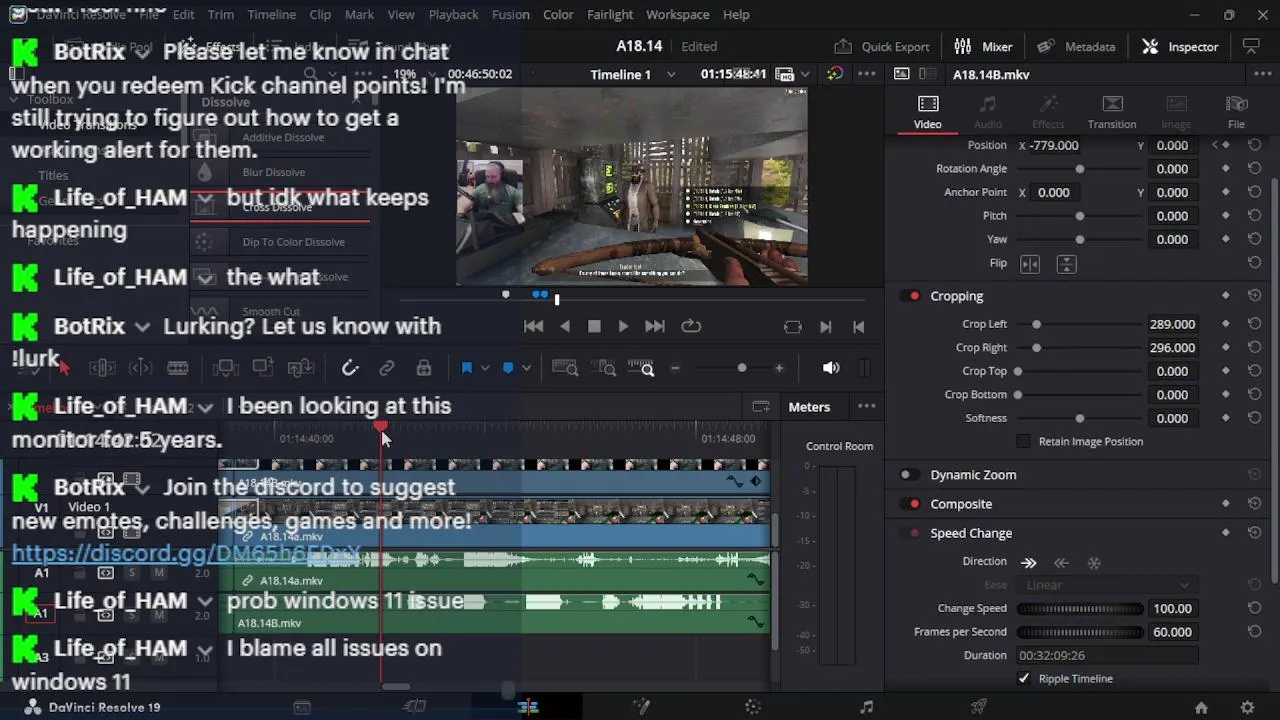Flip the clip horizontally in Inspector
Image resolution: width=1280 pixels, height=720 pixels.
pyautogui.click(x=1030, y=264)
